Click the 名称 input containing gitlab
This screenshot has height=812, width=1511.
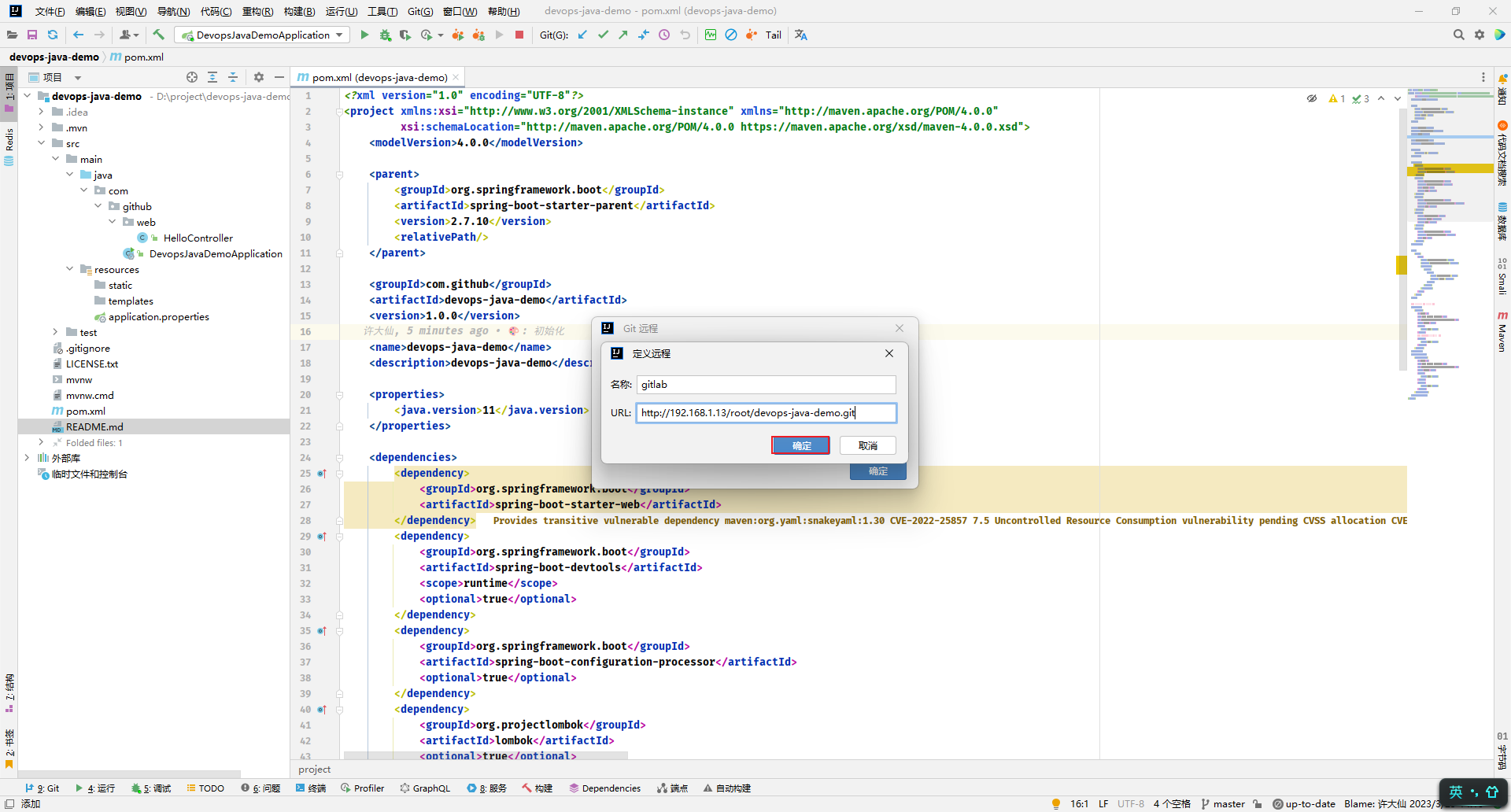(766, 385)
